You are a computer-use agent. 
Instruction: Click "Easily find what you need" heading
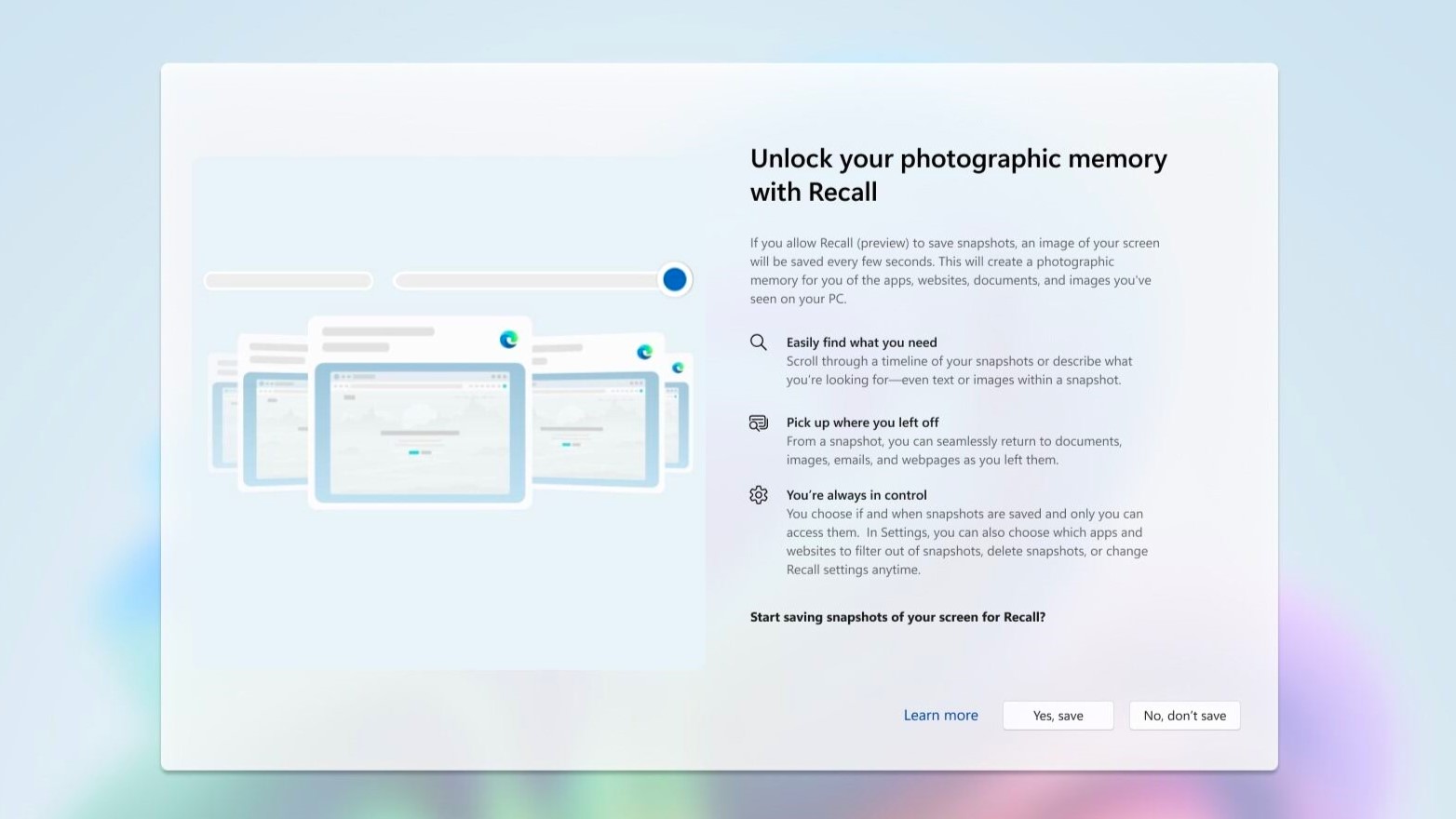(861, 342)
